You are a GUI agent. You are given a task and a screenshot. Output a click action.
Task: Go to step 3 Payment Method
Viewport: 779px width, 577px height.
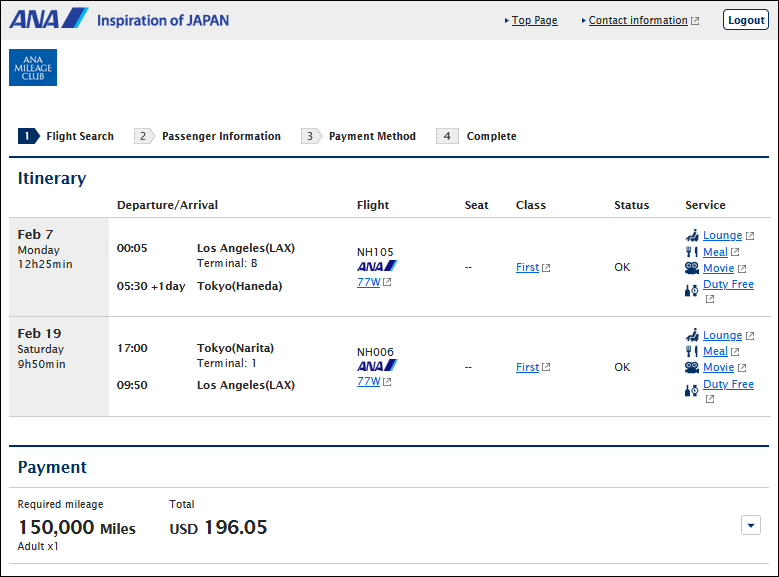click(359, 136)
